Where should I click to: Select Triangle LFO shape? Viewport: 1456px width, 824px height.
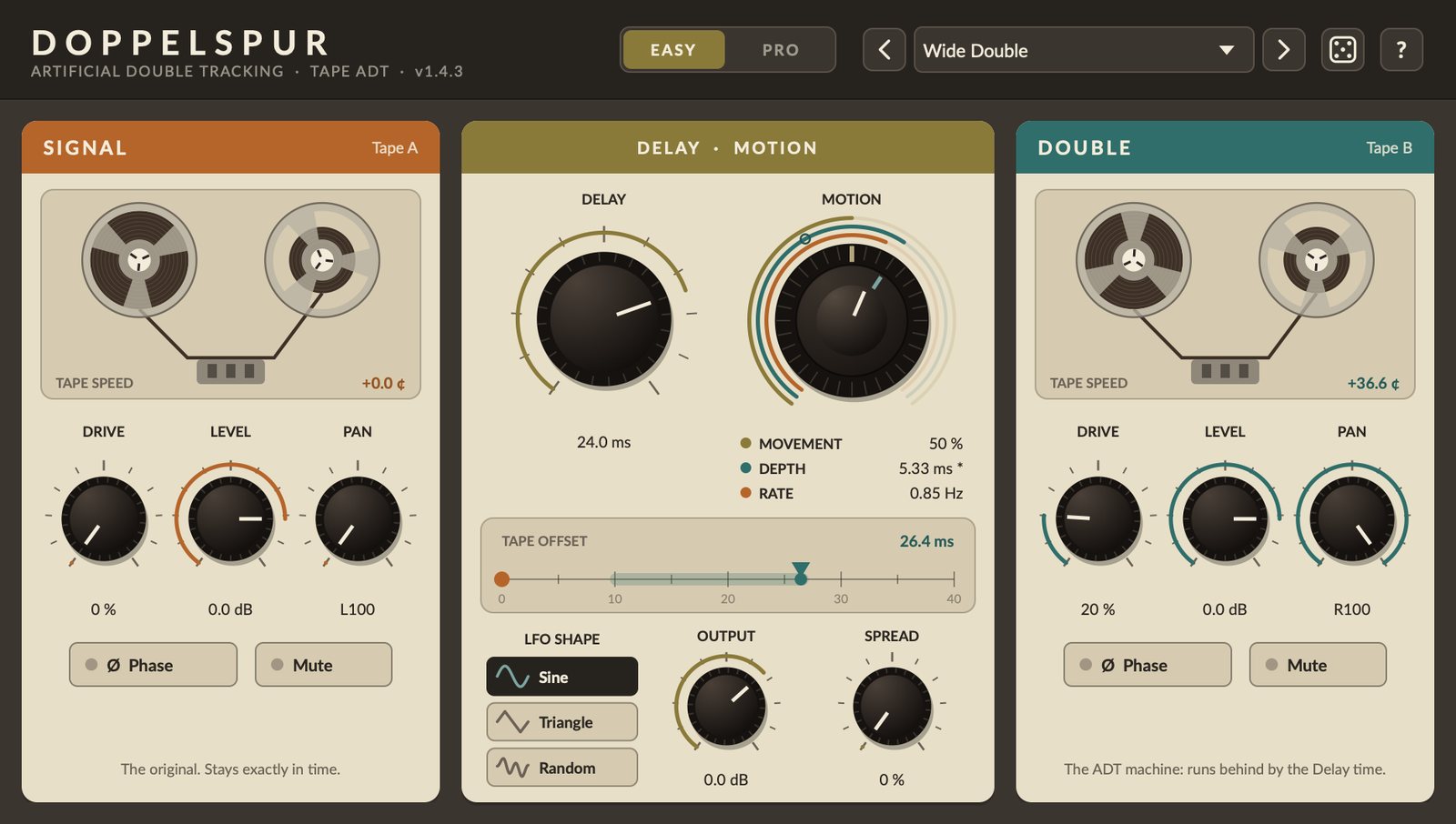[561, 722]
